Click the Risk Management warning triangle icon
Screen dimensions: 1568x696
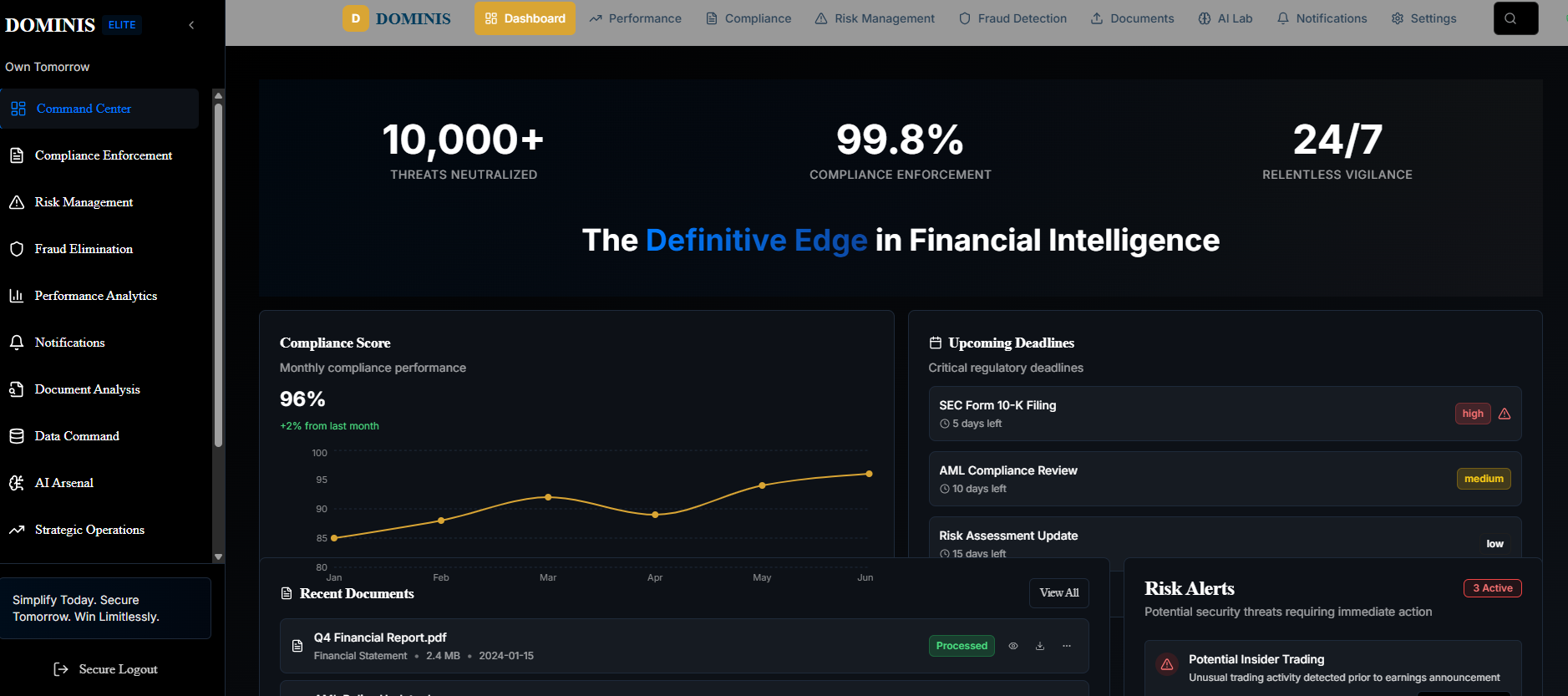click(x=17, y=202)
